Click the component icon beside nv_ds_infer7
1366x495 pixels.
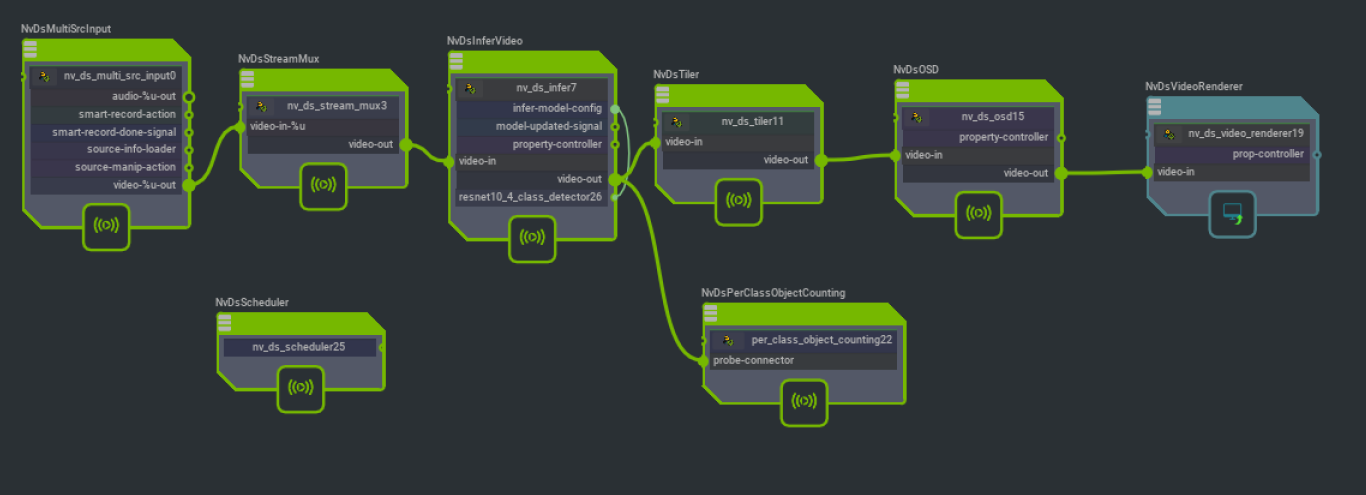tap(471, 89)
